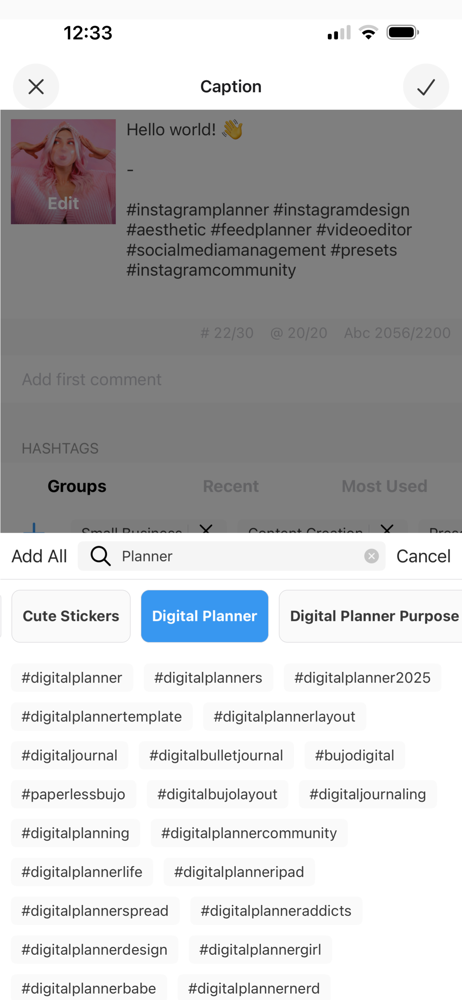Viewport: 462px width, 1000px height.
Task: Switch to the Recent hashtags tab
Action: (x=230, y=486)
